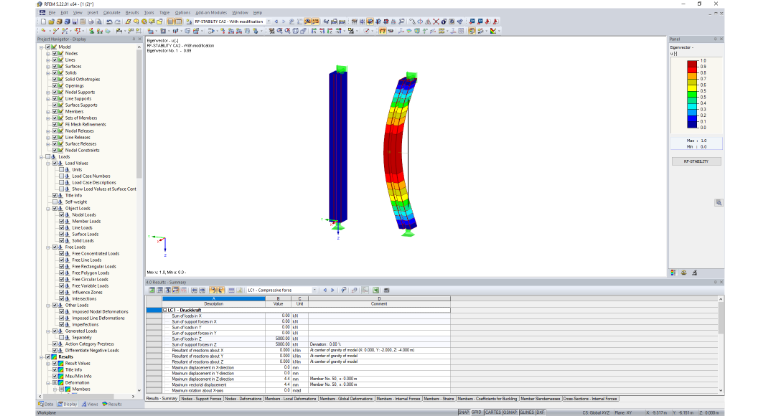The height and width of the screenshot is (416, 760).
Task: Click previous load case arrow in results table toolbar
Action: point(325,290)
